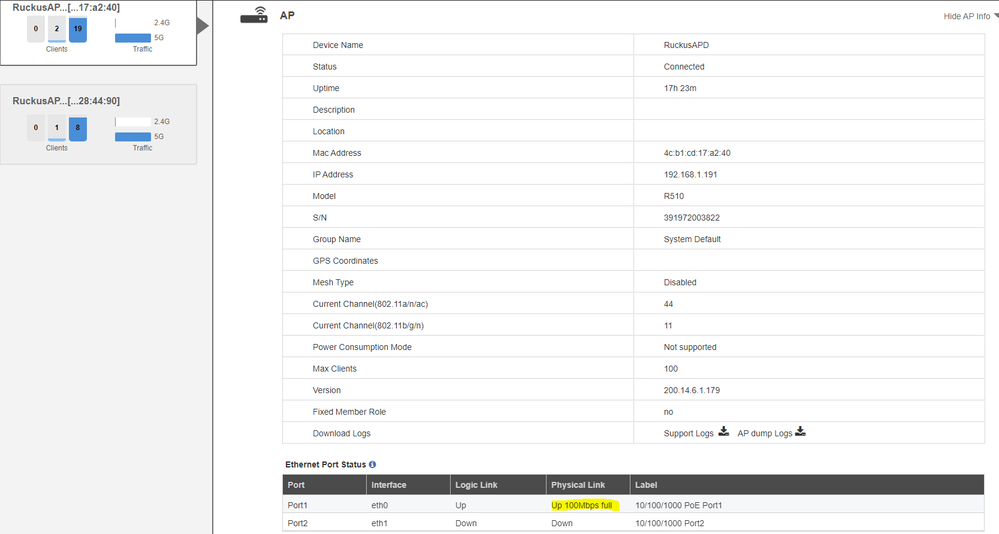This screenshot has height=534, width=999.
Task: Click the 5G traffic bar on first AP
Action: (133, 38)
